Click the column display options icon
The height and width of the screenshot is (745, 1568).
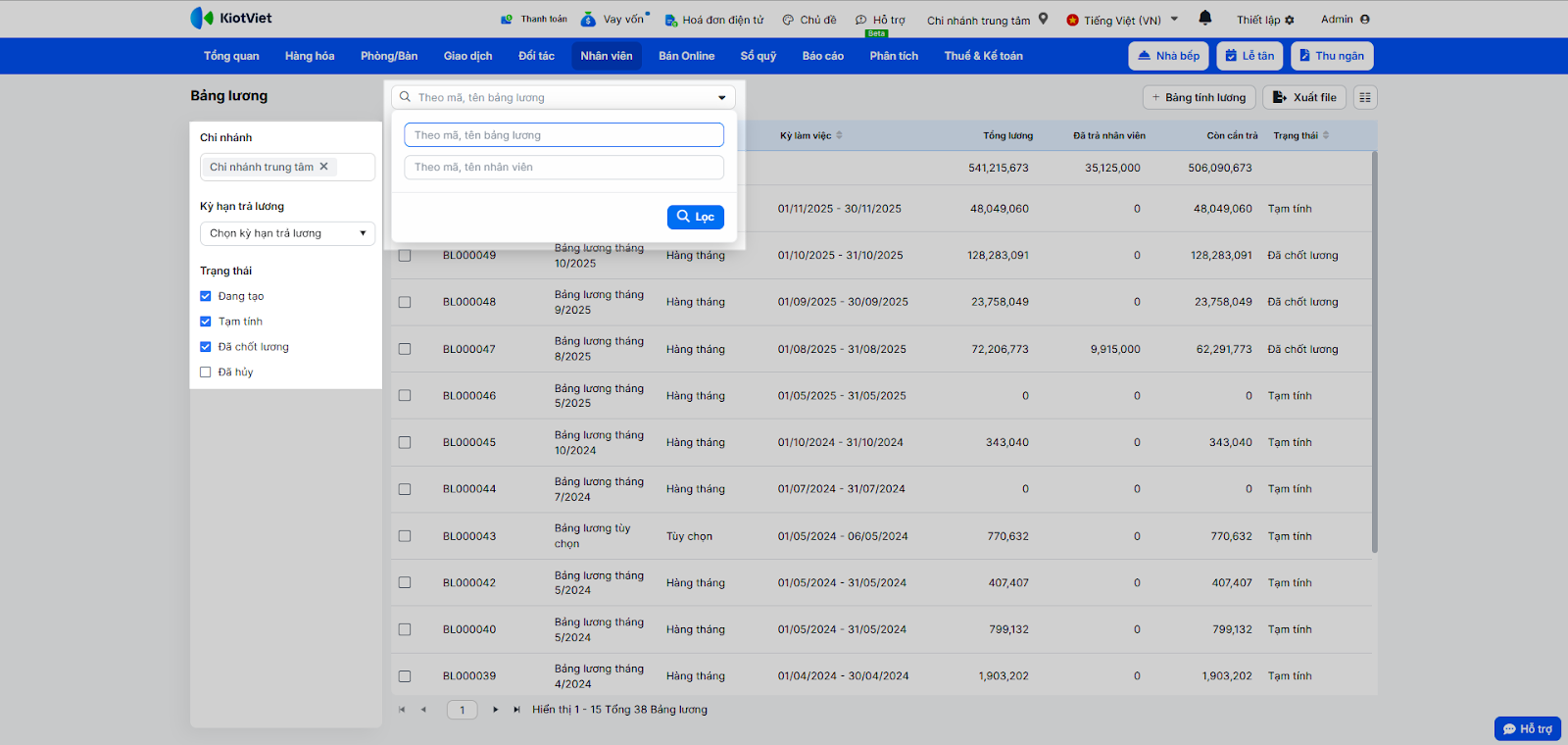coord(1365,97)
